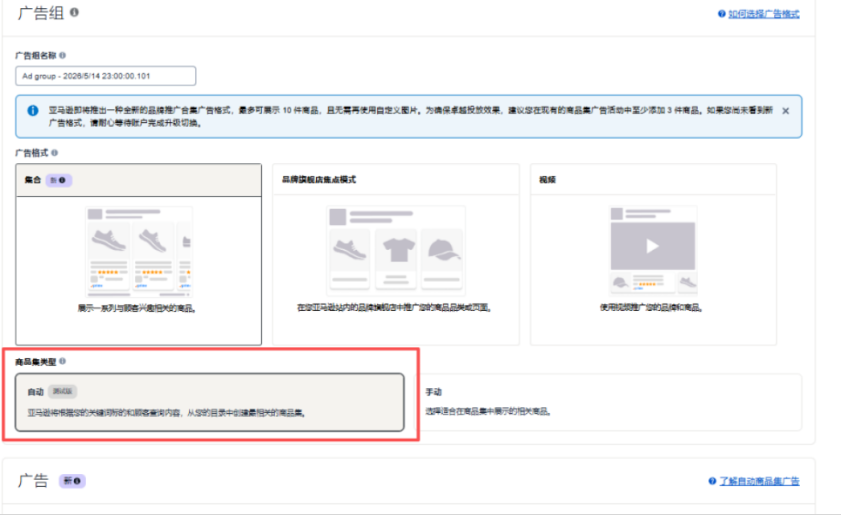The image size is (841, 515).
Task: Open the 了解自动商品集广告 link
Action: coord(759,481)
